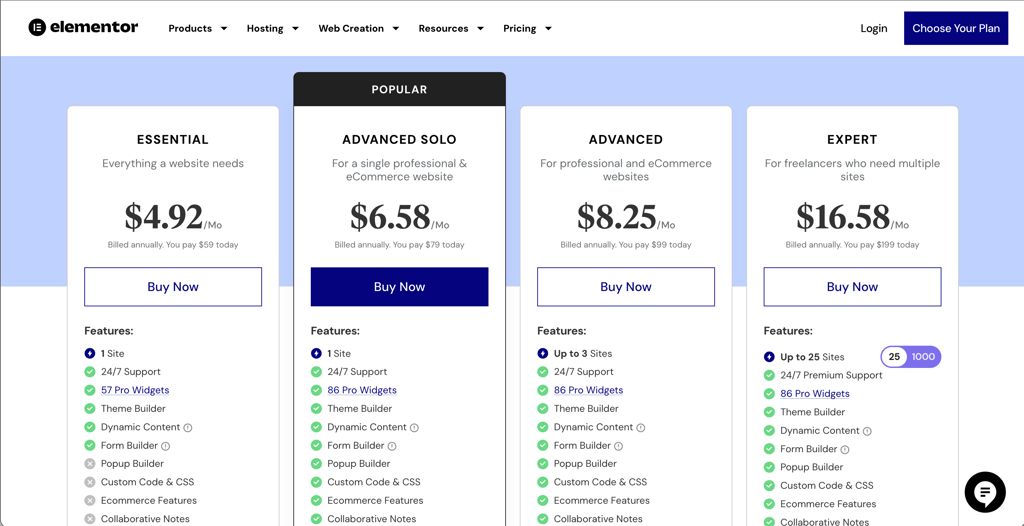Viewport: 1024px width, 526px height.
Task: Click the $4.92 price
Action: pos(164,217)
